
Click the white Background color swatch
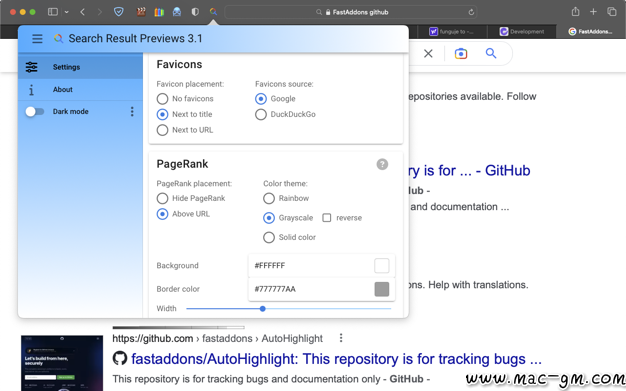click(382, 266)
